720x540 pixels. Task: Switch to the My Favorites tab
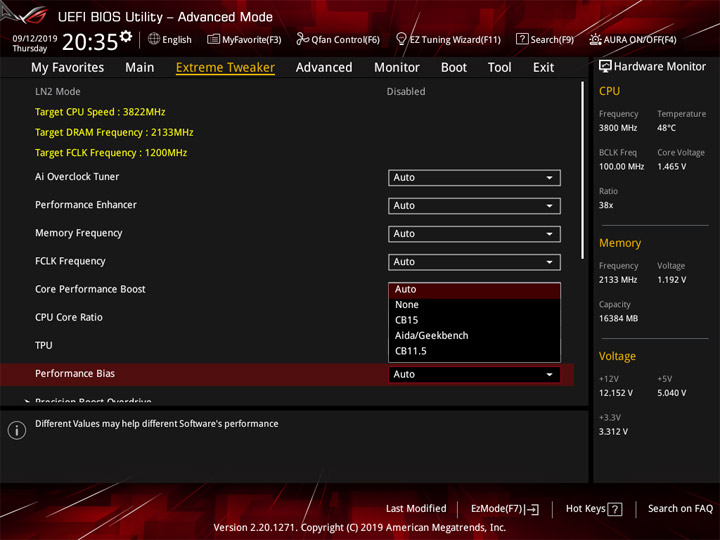pos(68,68)
